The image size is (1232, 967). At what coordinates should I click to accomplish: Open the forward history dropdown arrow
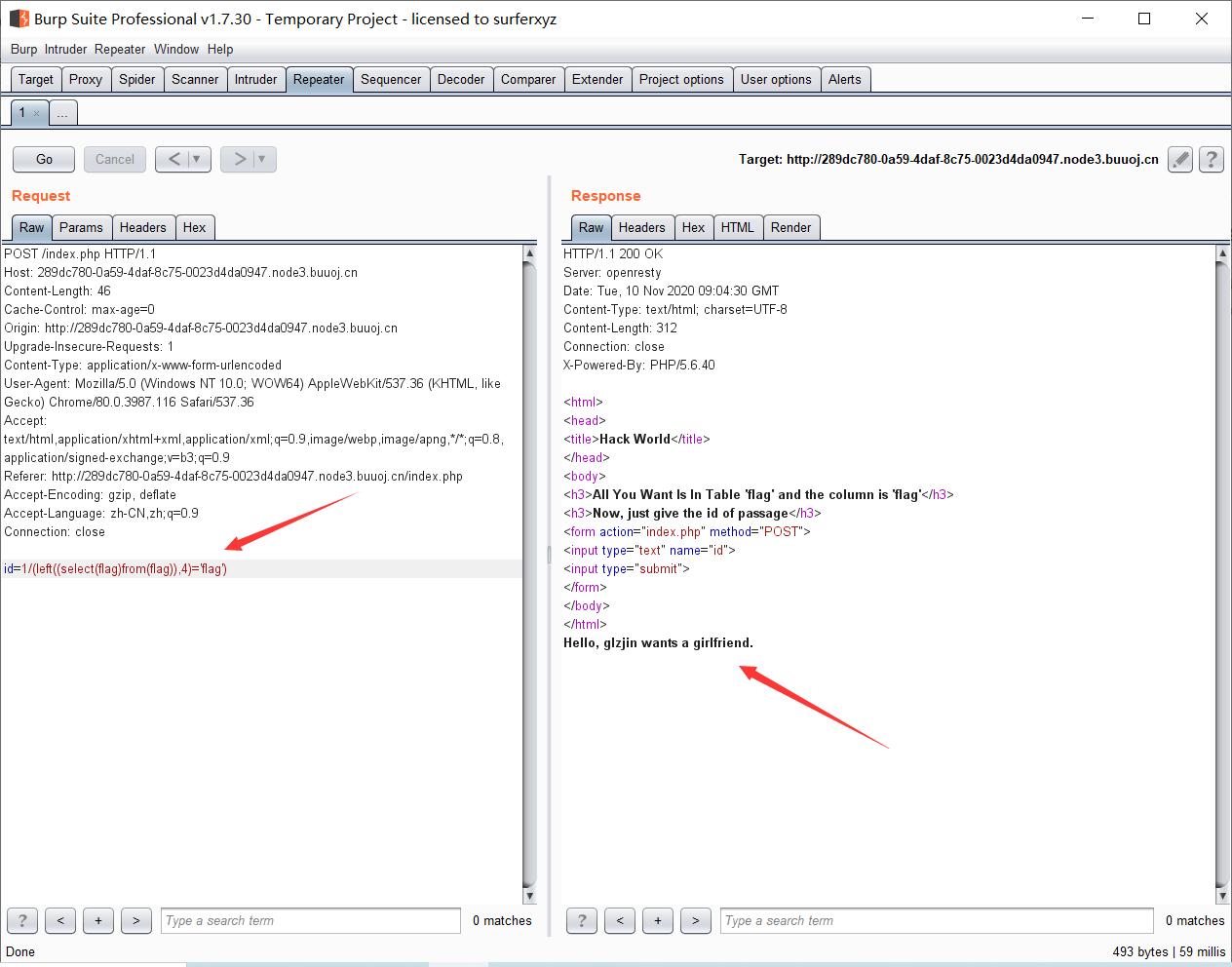(x=263, y=159)
